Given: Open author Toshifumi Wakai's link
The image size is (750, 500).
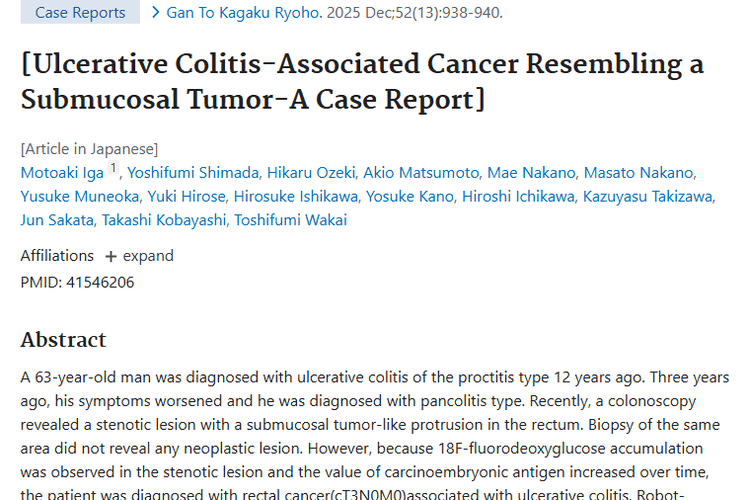Looking at the screenshot, I should pos(290,220).
